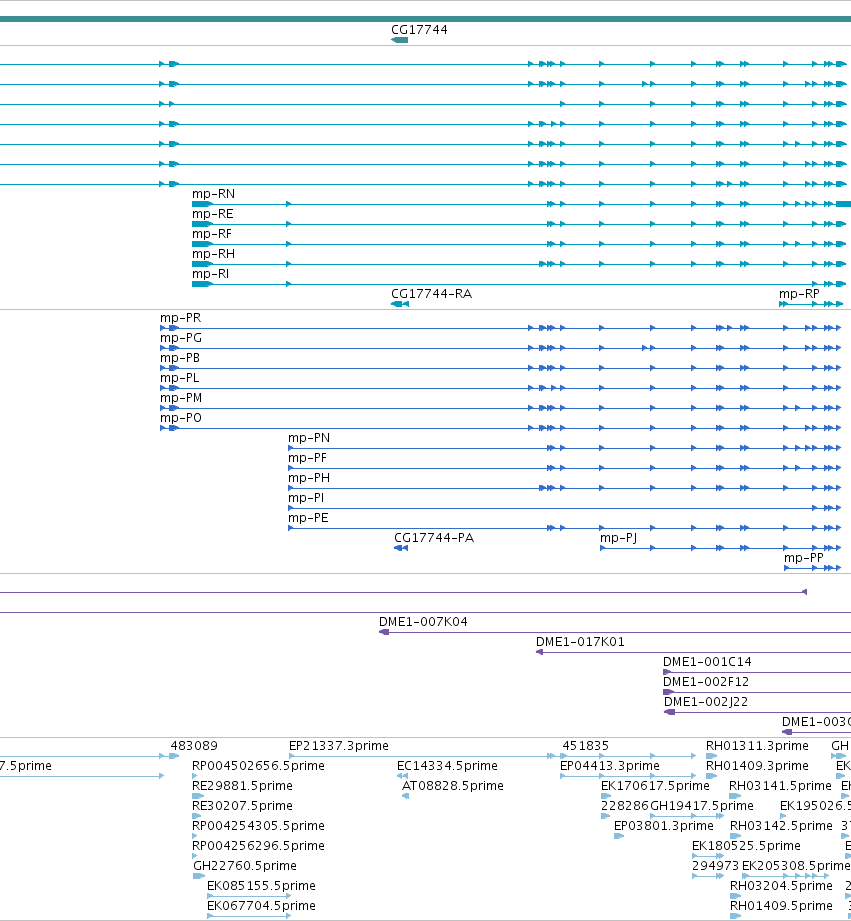851x921 pixels.
Task: Select the DME1-007K04 clone label
Action: [423, 621]
